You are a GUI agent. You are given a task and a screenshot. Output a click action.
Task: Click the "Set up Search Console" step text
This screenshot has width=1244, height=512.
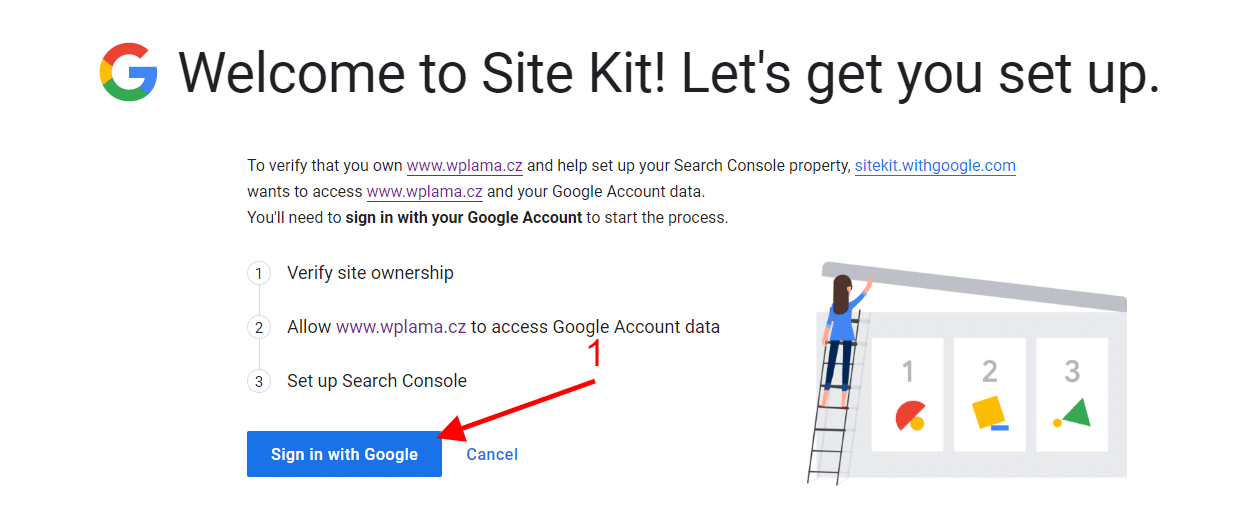(x=377, y=381)
